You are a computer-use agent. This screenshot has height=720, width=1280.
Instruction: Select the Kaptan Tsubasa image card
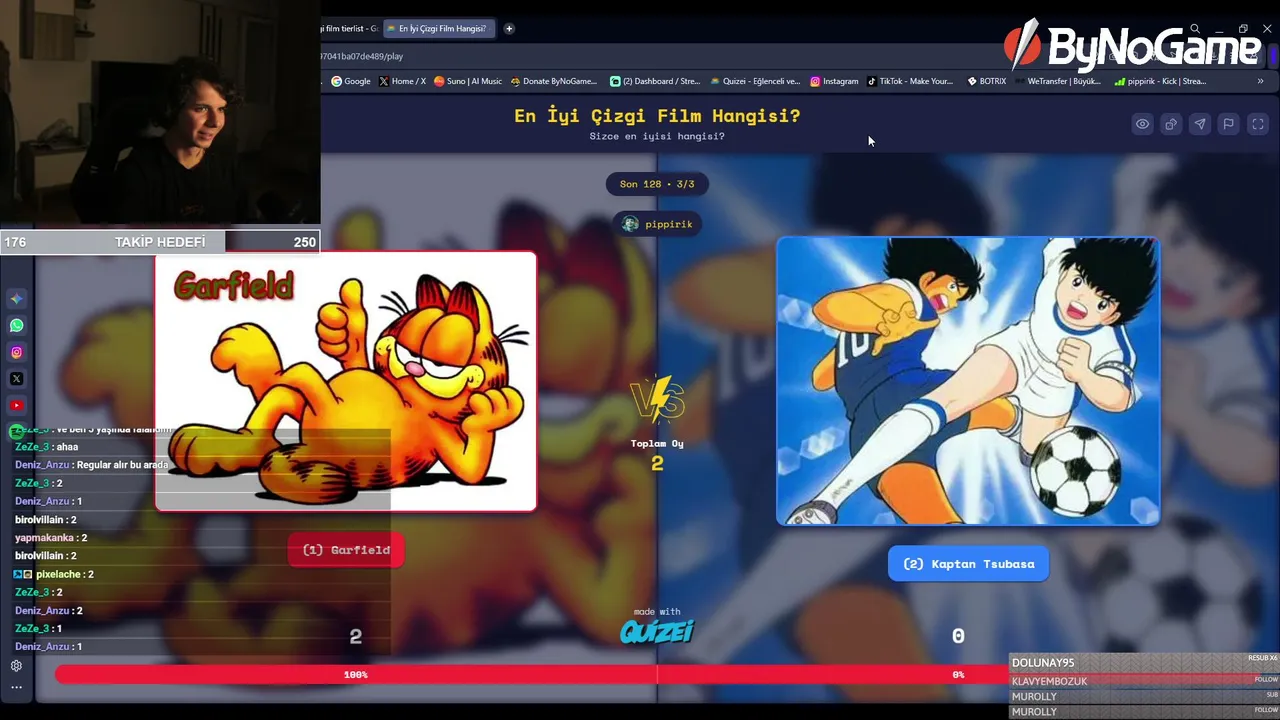[x=968, y=381]
